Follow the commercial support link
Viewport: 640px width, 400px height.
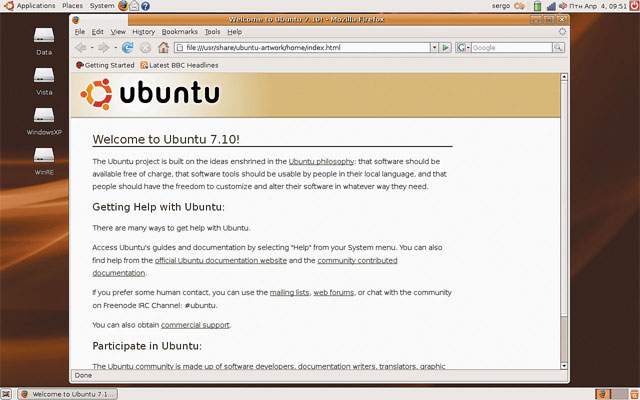tap(195, 325)
